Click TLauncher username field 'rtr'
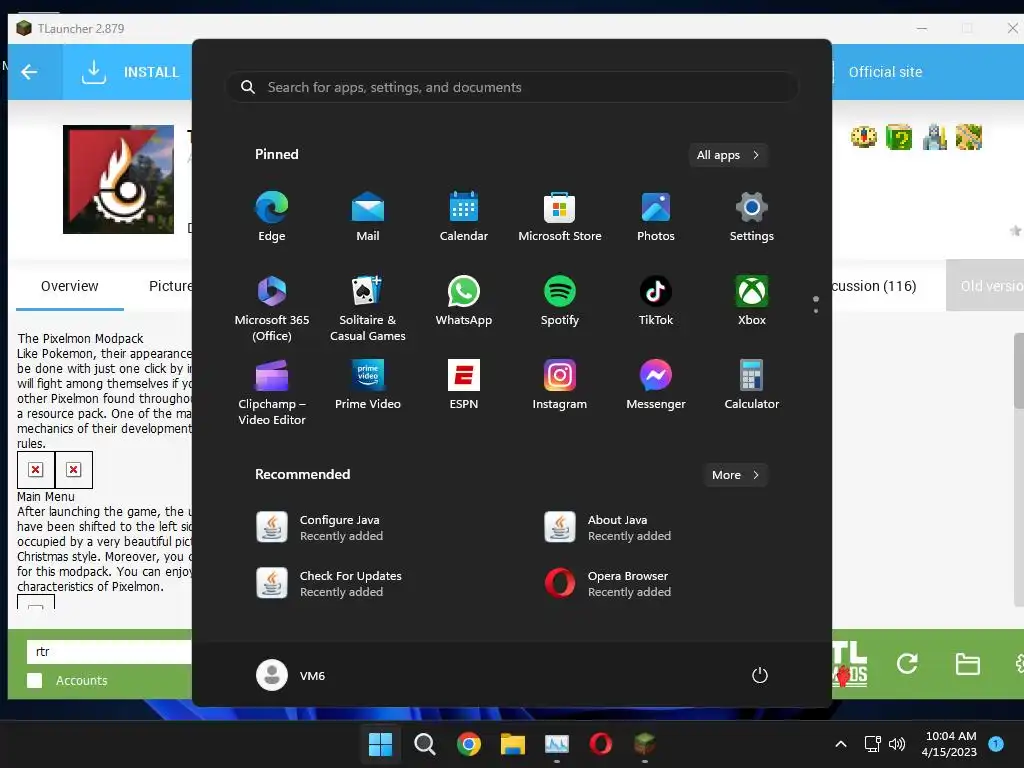Viewport: 1024px width, 768px height. [110, 652]
